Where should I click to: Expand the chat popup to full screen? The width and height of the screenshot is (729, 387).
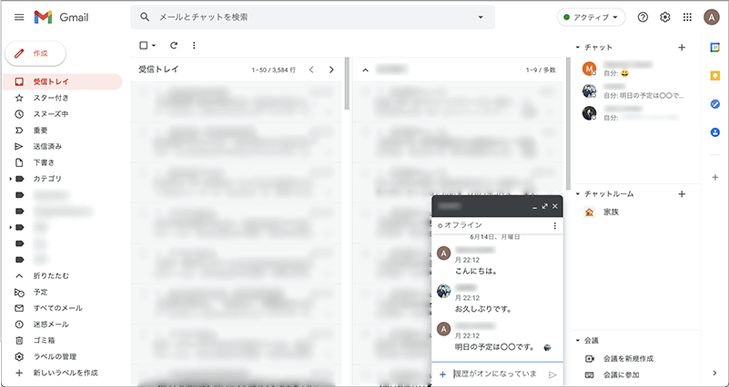[545, 206]
